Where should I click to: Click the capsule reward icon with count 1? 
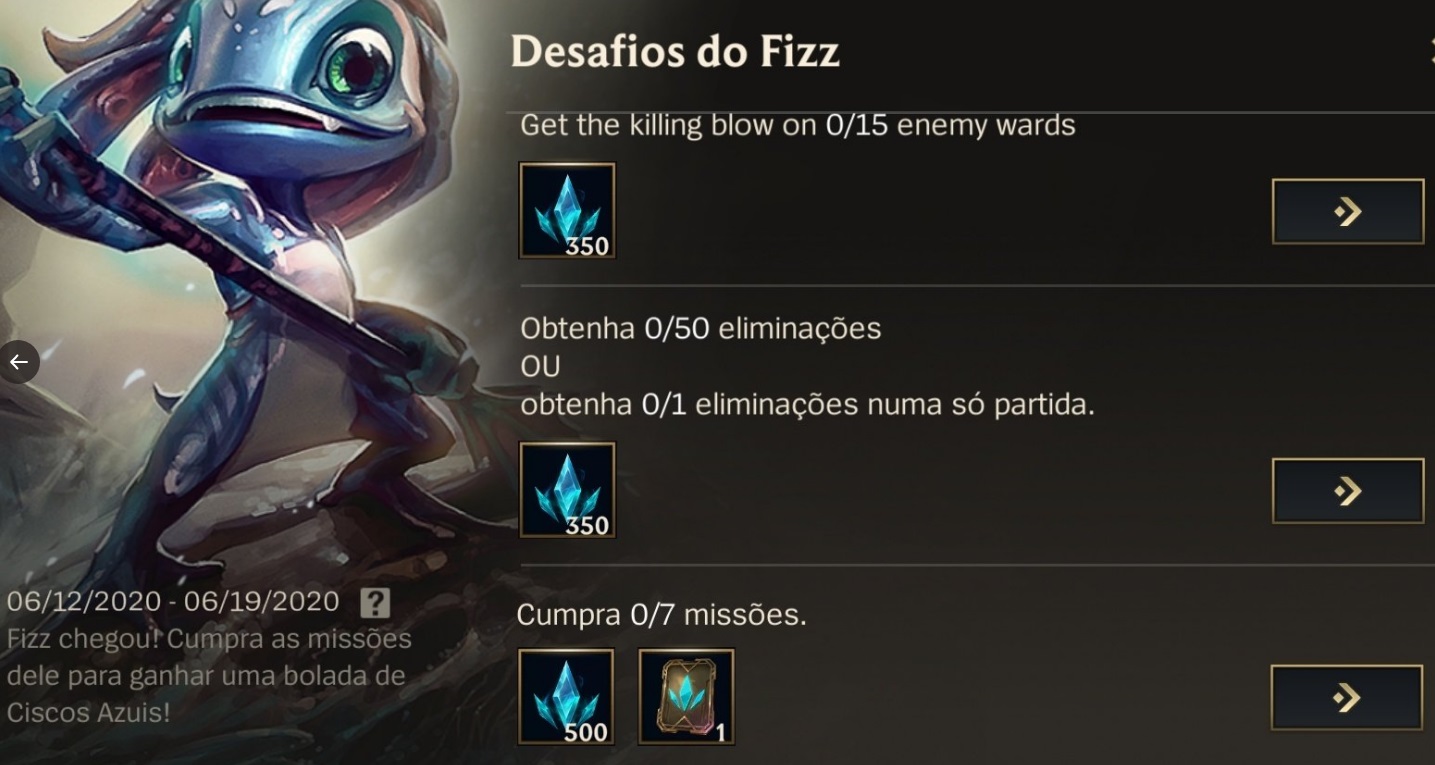click(686, 697)
